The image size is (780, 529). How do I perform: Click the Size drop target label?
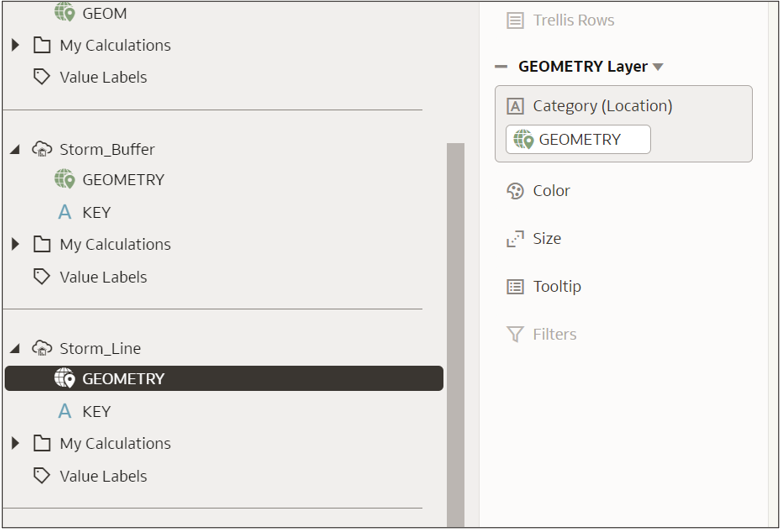547,238
